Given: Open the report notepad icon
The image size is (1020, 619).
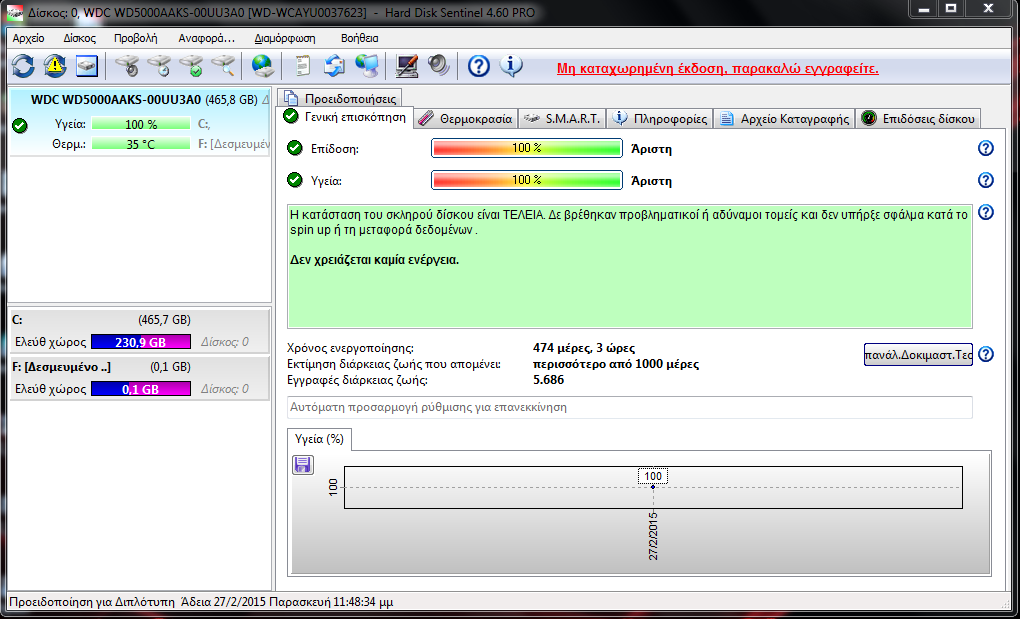Looking at the screenshot, I should 302,65.
